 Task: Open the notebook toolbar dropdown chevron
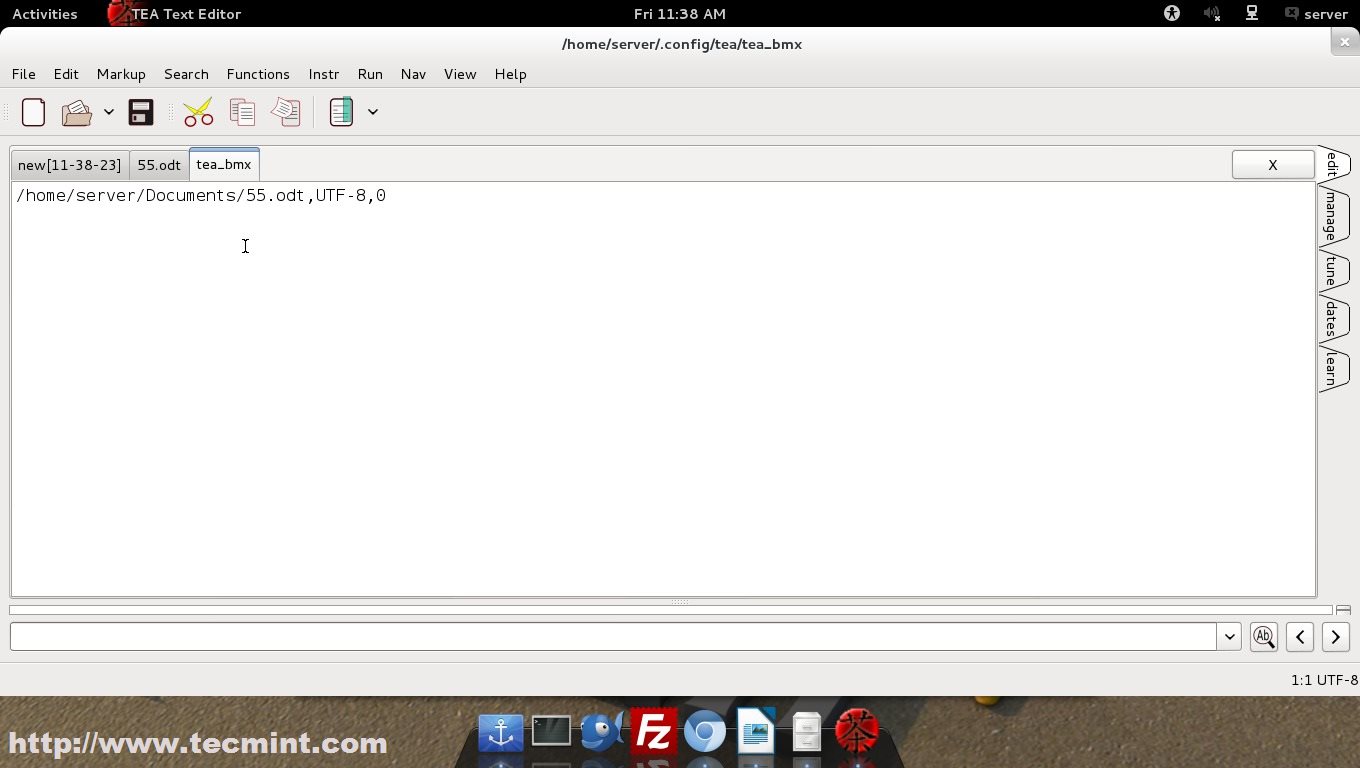373,112
